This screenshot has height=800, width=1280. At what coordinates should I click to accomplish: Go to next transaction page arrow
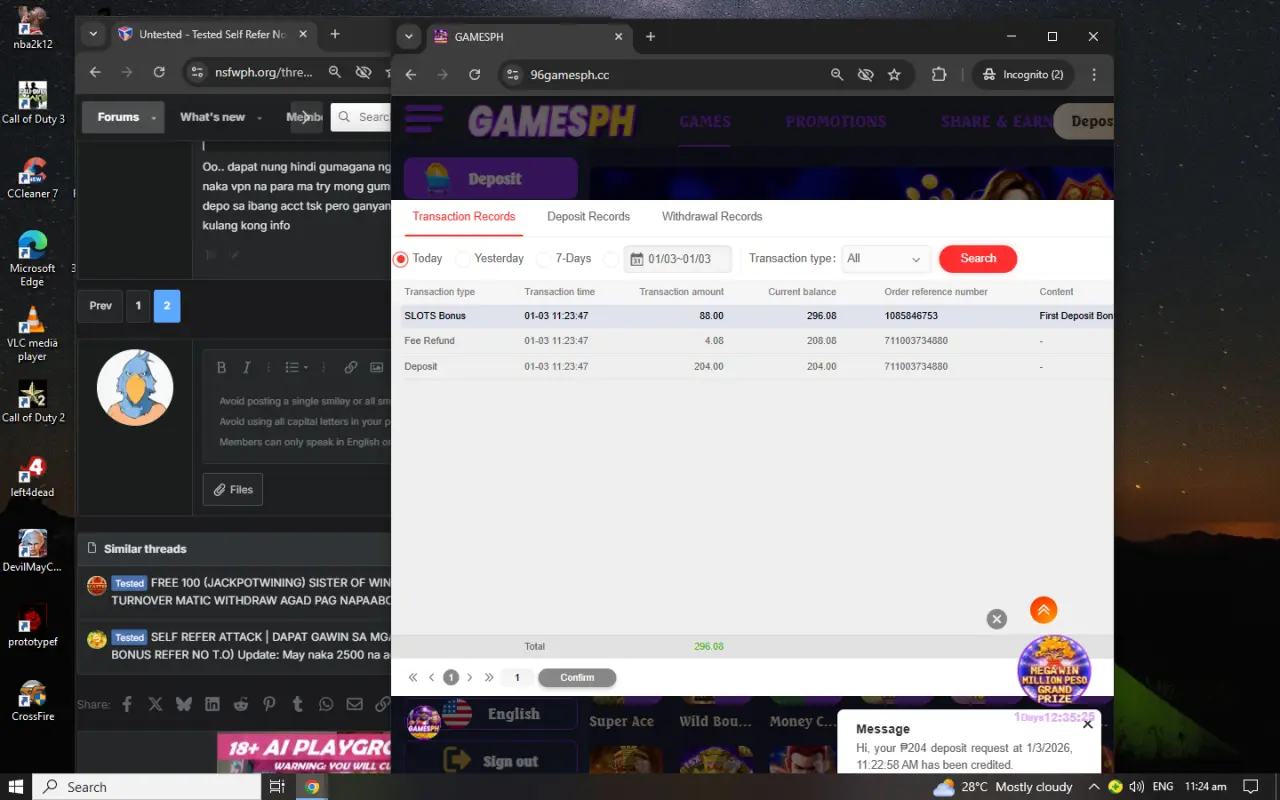(470, 678)
